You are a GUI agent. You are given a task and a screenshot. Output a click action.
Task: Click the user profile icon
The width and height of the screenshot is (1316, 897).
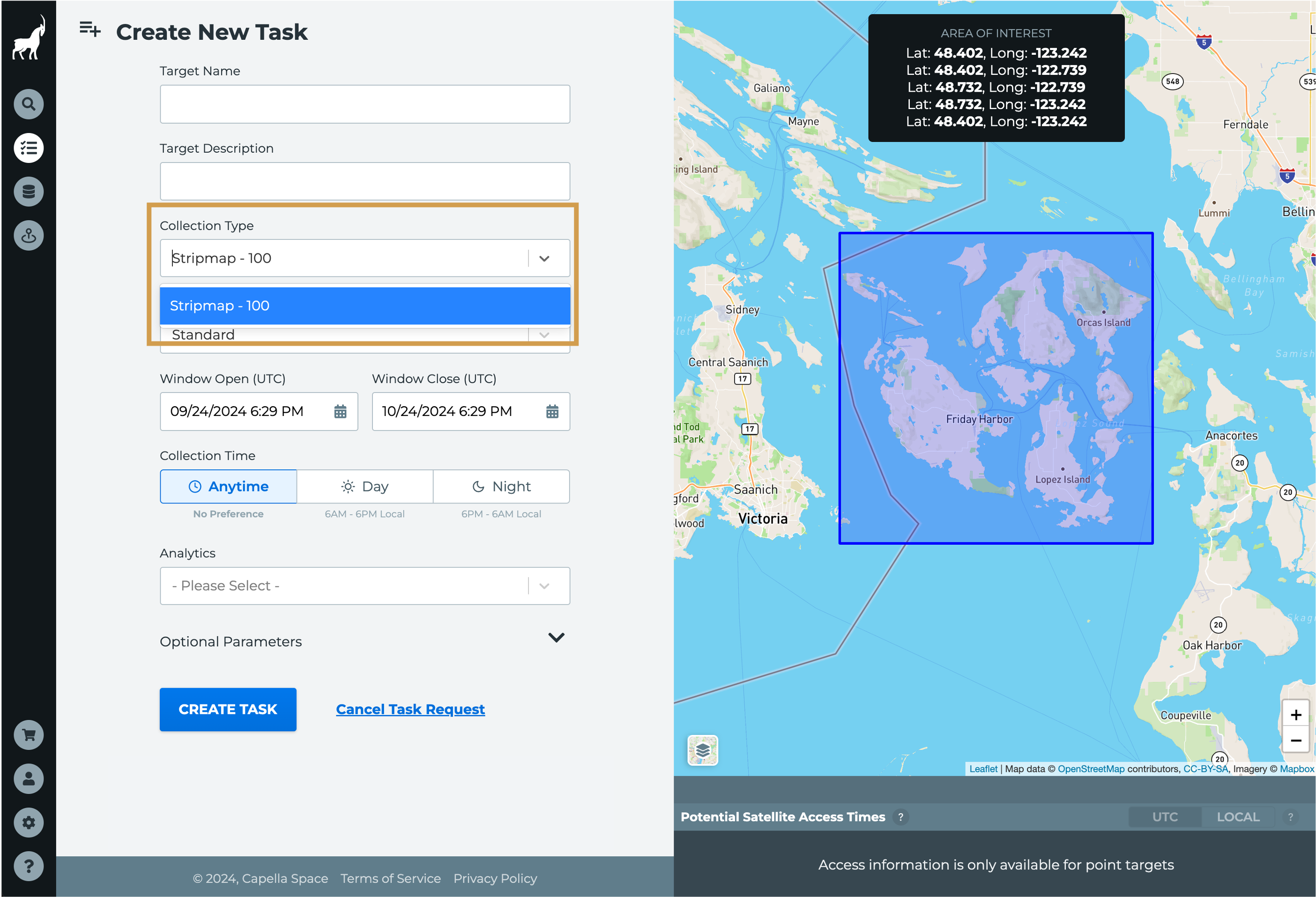[x=28, y=779]
